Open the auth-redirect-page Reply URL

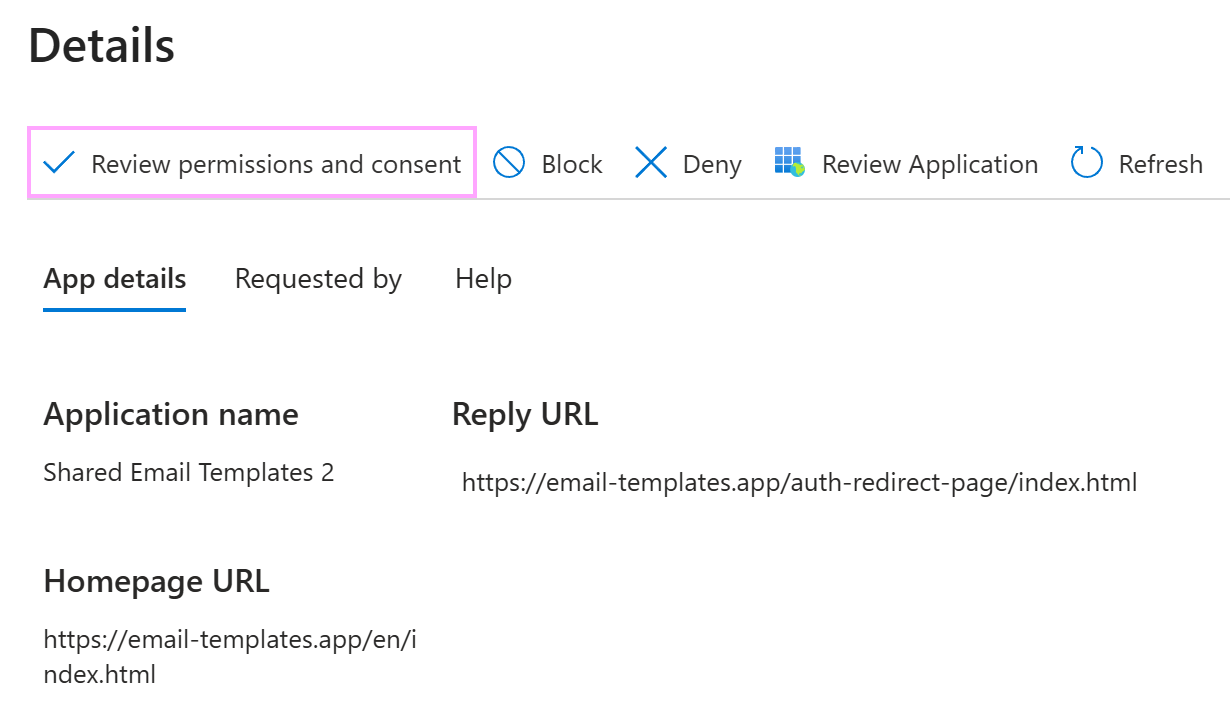pyautogui.click(x=799, y=482)
